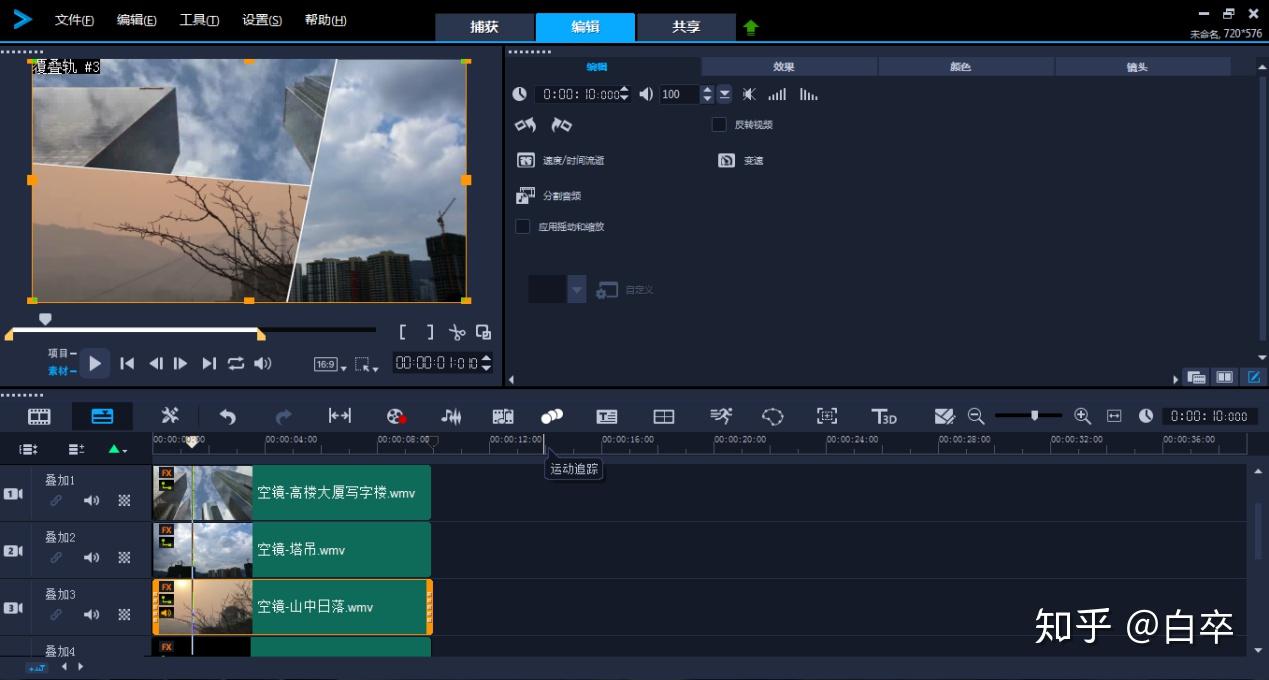
Task: Mute clip audio in options panel
Action: coord(749,94)
